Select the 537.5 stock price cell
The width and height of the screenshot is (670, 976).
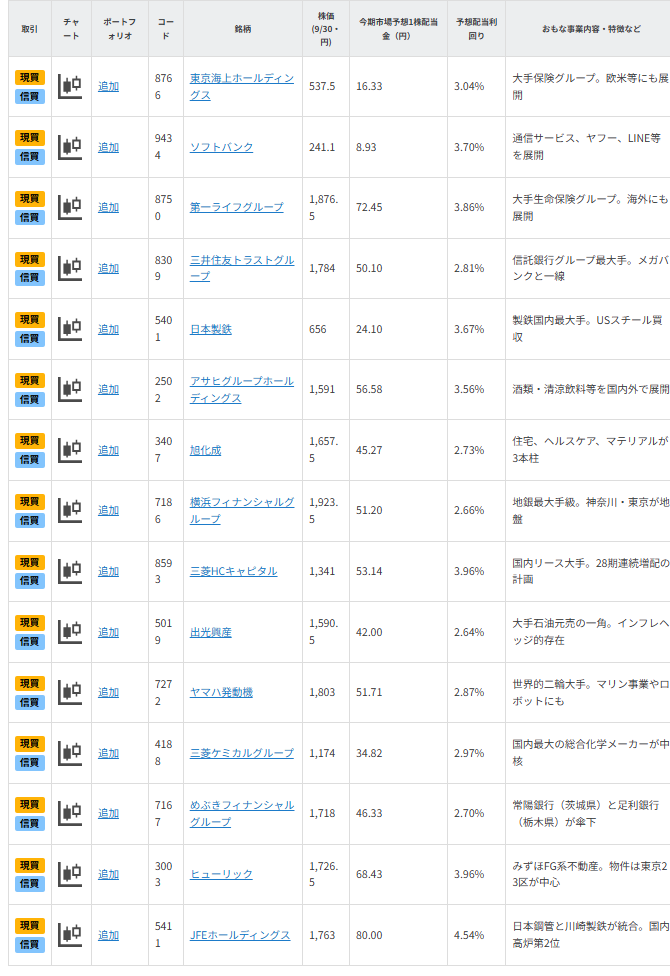(x=326, y=87)
